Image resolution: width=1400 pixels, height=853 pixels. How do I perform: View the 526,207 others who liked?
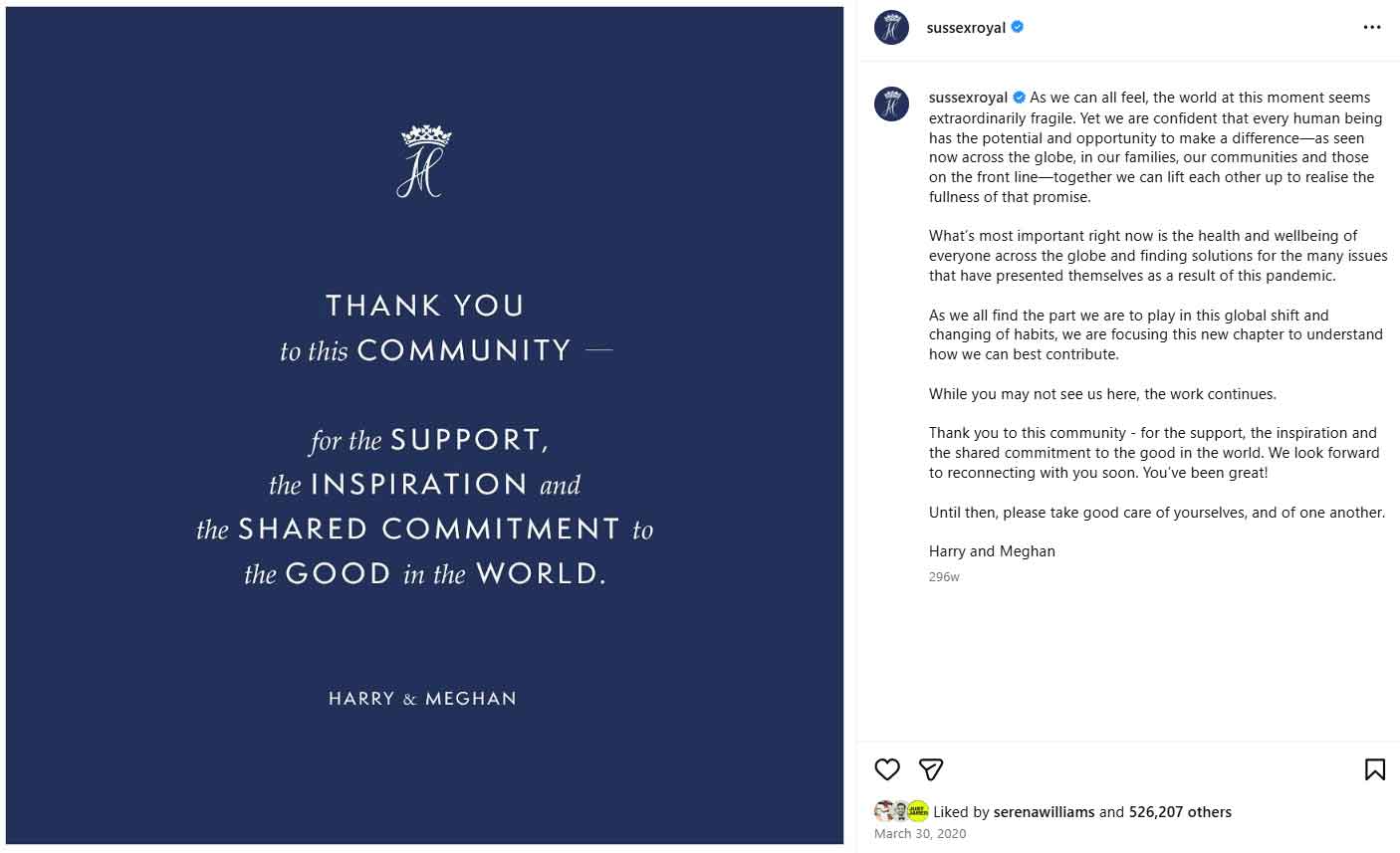(1180, 812)
